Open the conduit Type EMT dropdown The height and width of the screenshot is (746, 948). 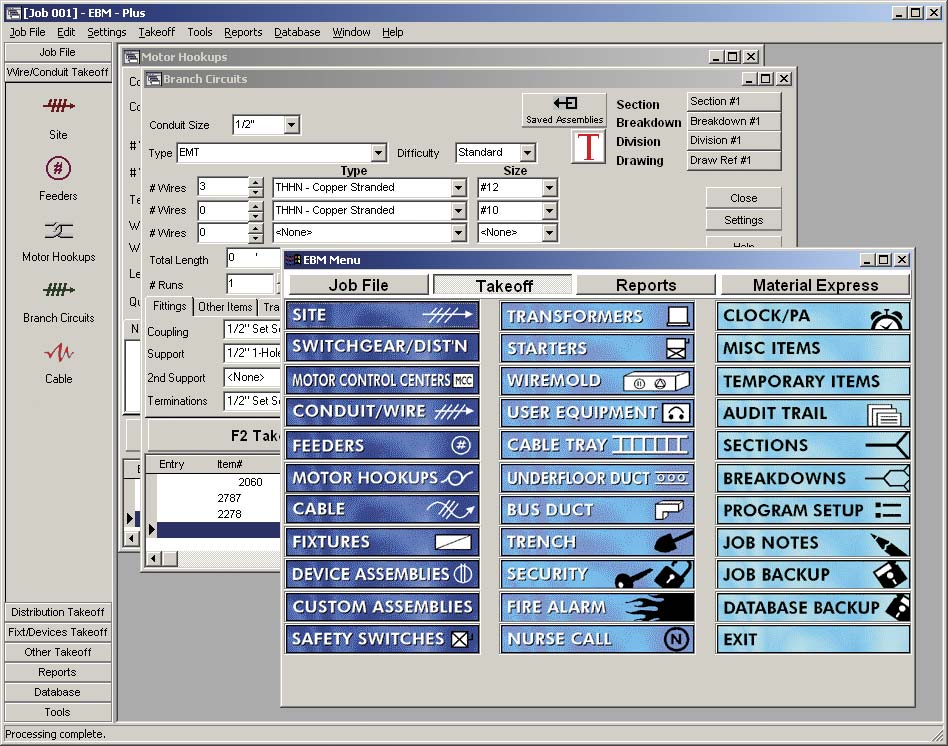378,153
